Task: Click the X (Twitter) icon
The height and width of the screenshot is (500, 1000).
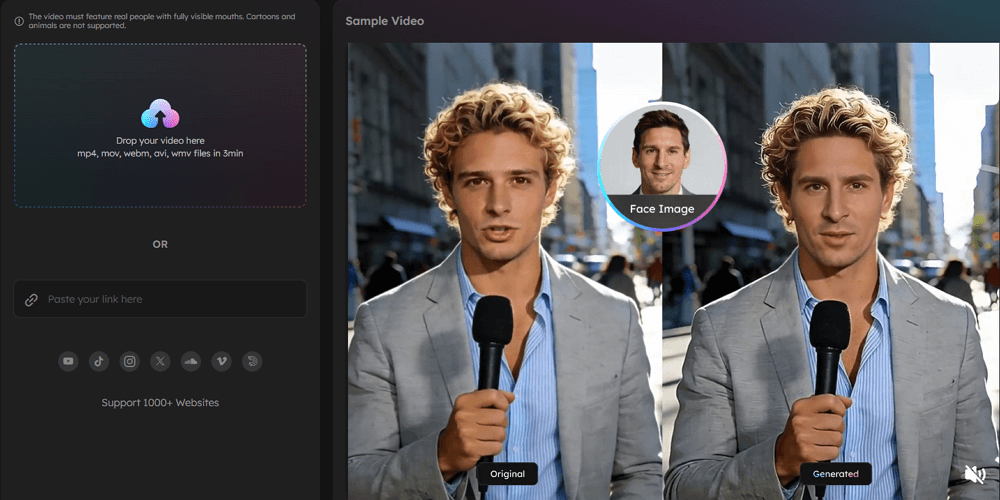Action: [160, 361]
